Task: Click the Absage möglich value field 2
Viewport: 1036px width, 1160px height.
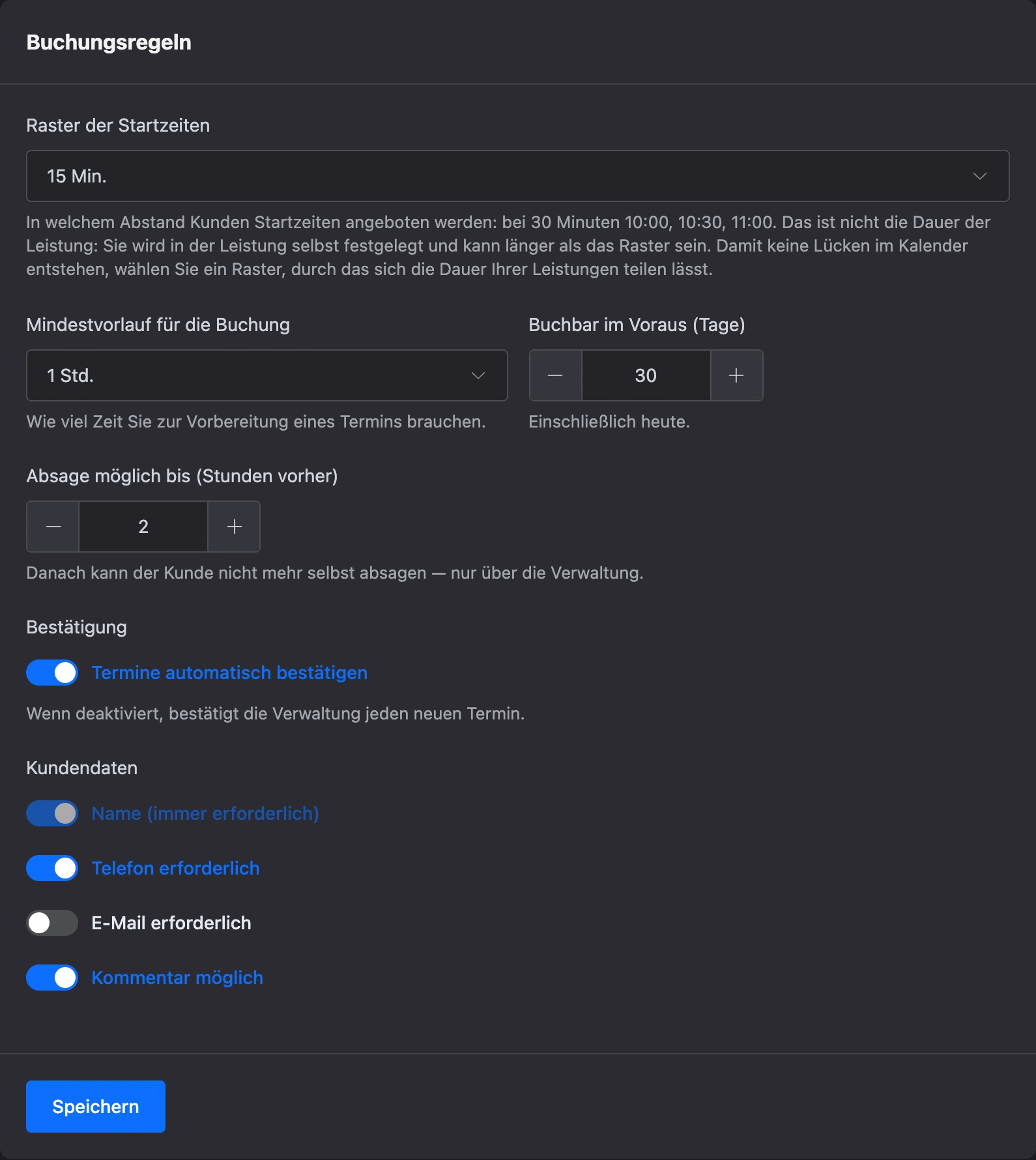Action: pyautogui.click(x=143, y=527)
